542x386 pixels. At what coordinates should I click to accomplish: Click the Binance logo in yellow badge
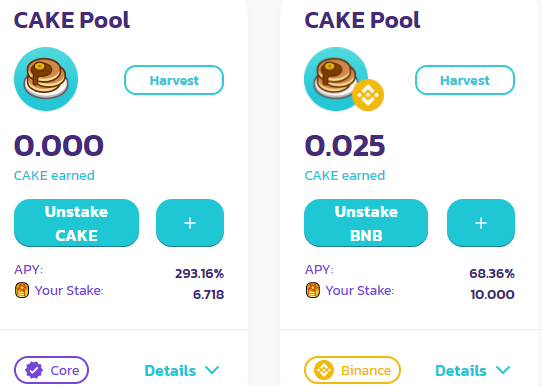(324, 370)
